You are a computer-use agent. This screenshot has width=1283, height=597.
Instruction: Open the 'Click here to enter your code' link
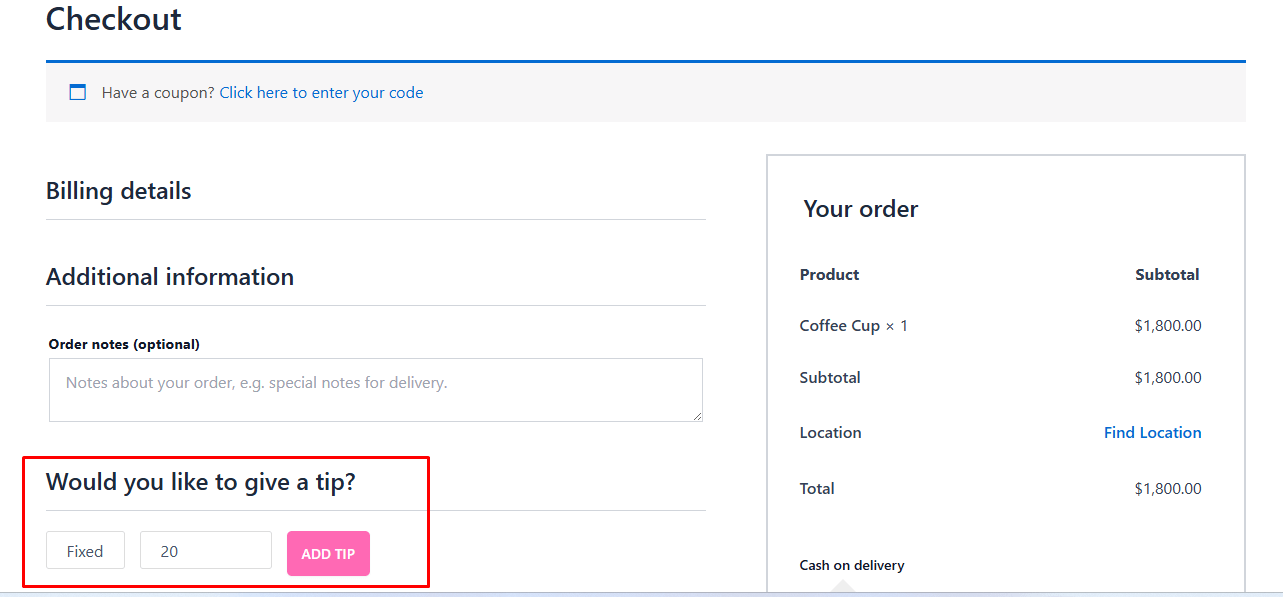[x=321, y=93]
